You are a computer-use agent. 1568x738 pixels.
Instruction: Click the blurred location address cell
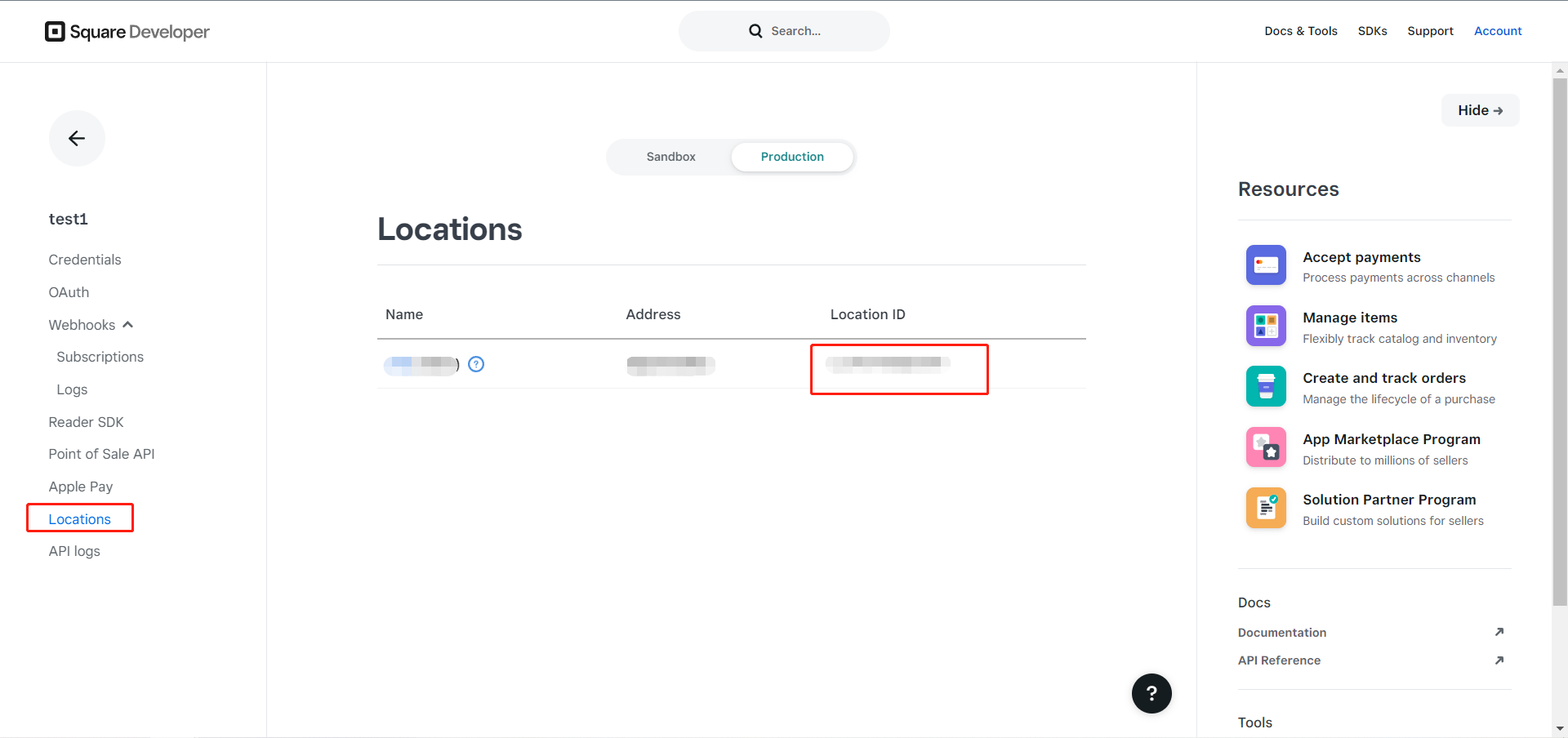point(670,366)
